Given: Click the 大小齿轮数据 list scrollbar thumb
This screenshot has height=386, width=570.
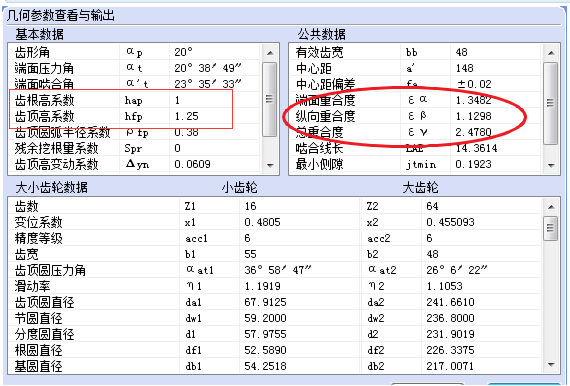Looking at the screenshot, I should (551, 228).
